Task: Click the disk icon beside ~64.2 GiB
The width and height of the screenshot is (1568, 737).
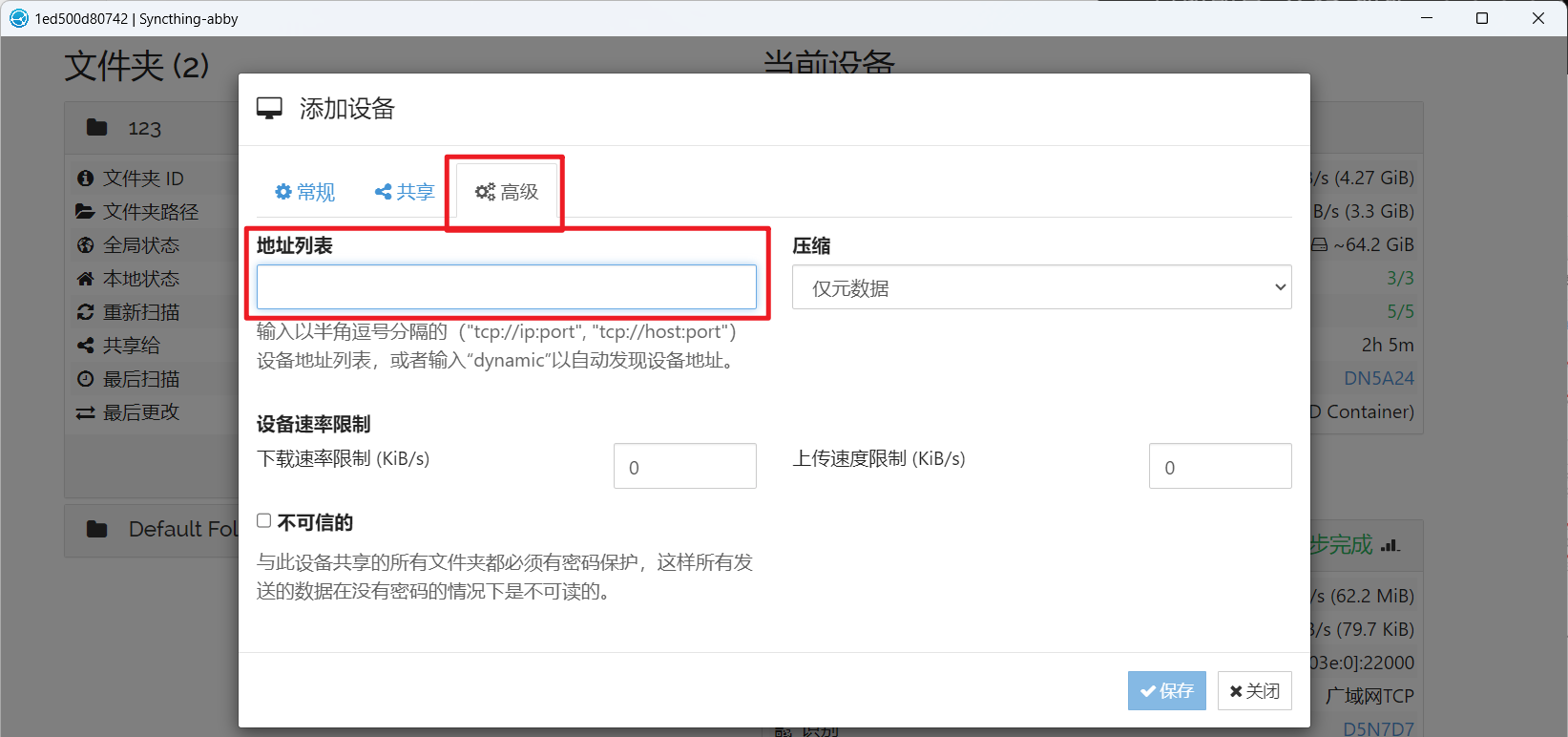Action: click(x=1319, y=245)
